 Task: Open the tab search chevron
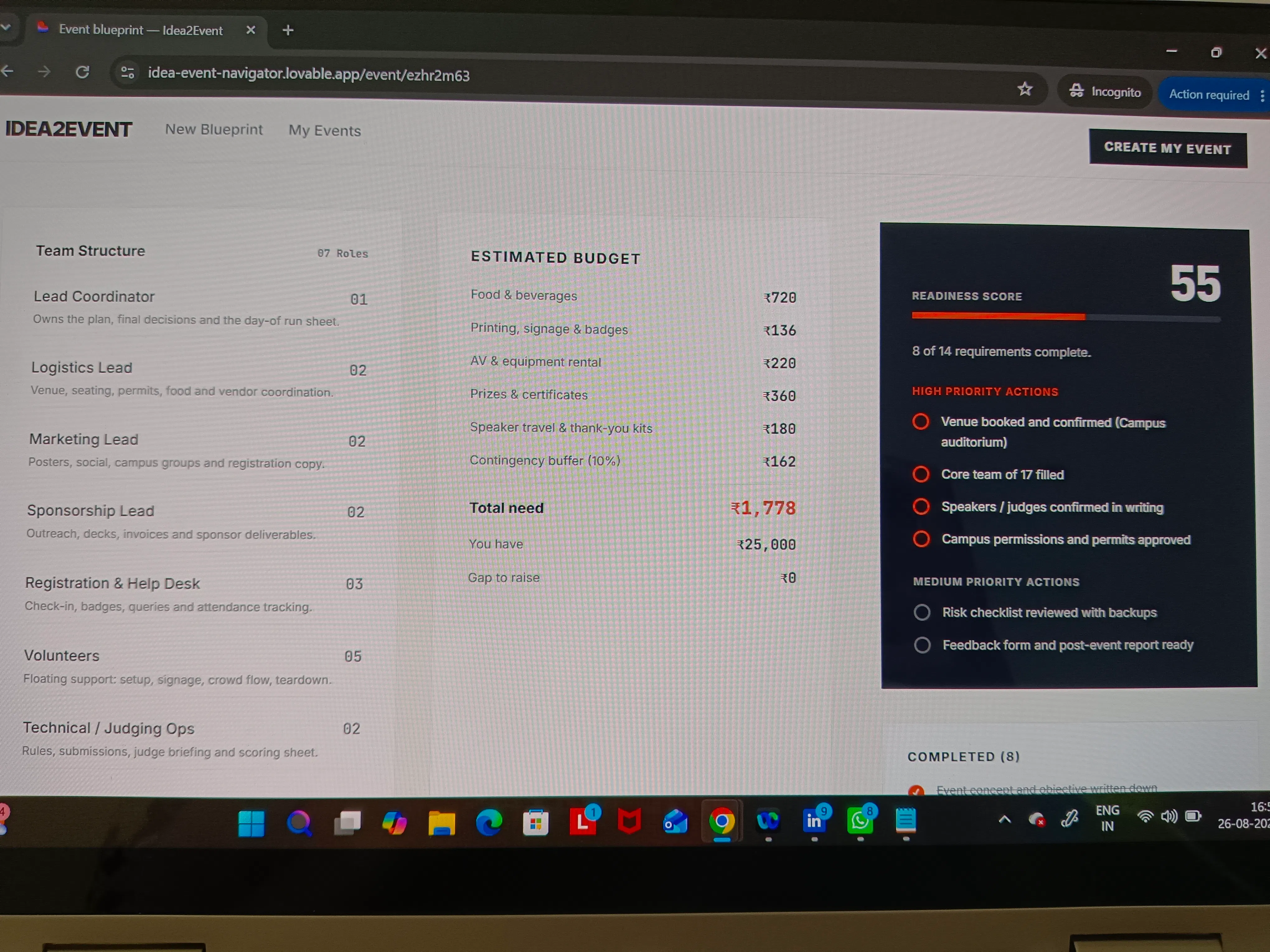pyautogui.click(x=6, y=27)
